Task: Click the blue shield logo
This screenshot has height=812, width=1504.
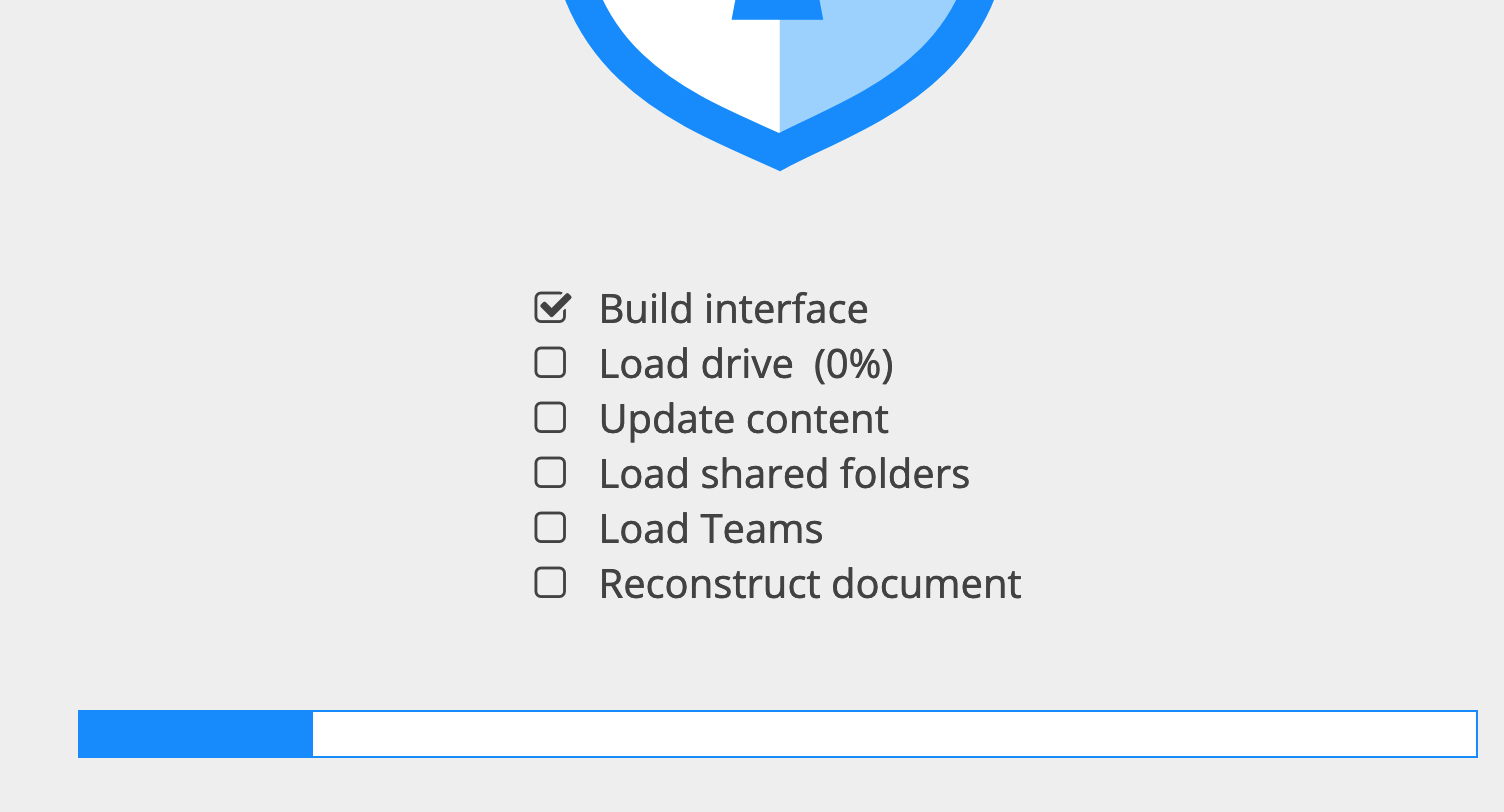Action: (x=779, y=60)
